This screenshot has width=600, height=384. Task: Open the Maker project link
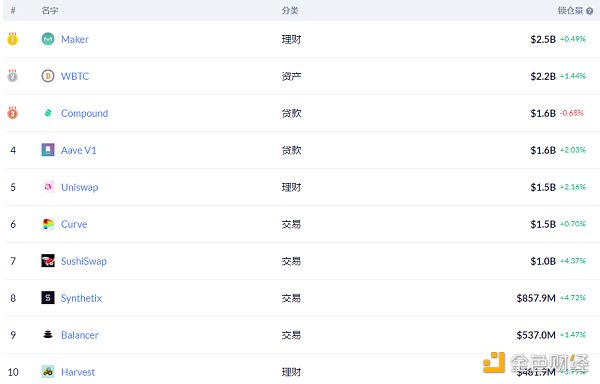coord(75,39)
